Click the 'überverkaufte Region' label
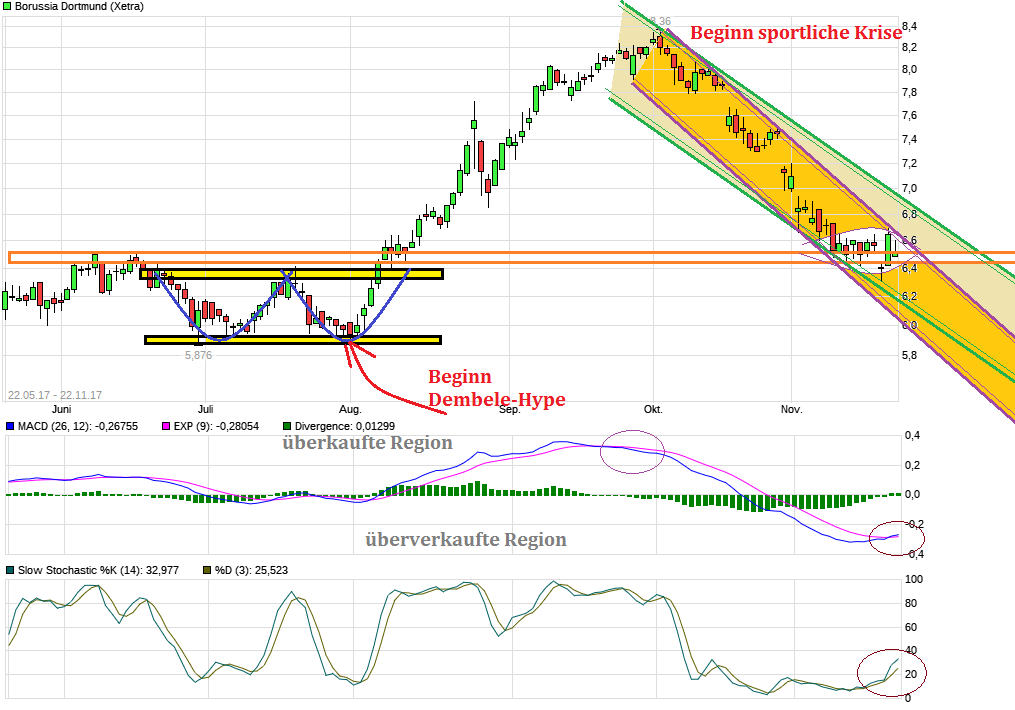This screenshot has height=710, width=1015. (465, 539)
